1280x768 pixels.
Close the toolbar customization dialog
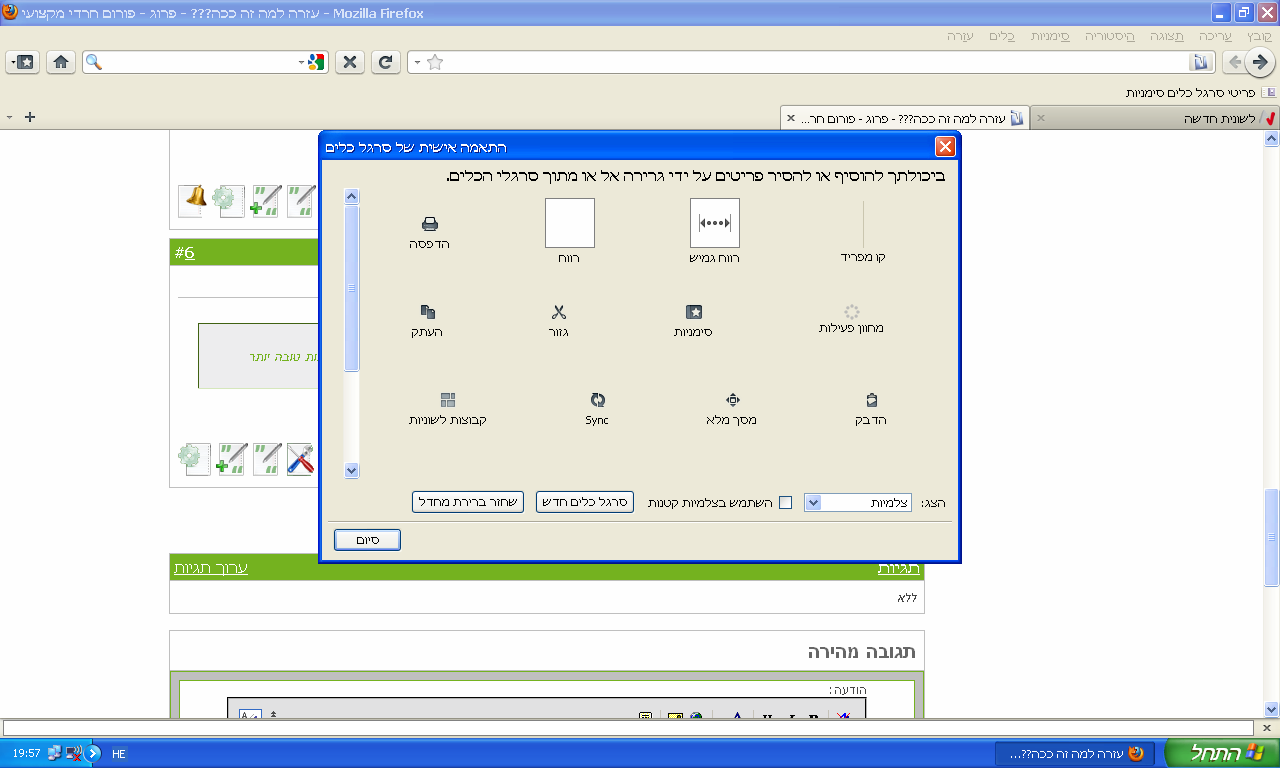[x=944, y=147]
